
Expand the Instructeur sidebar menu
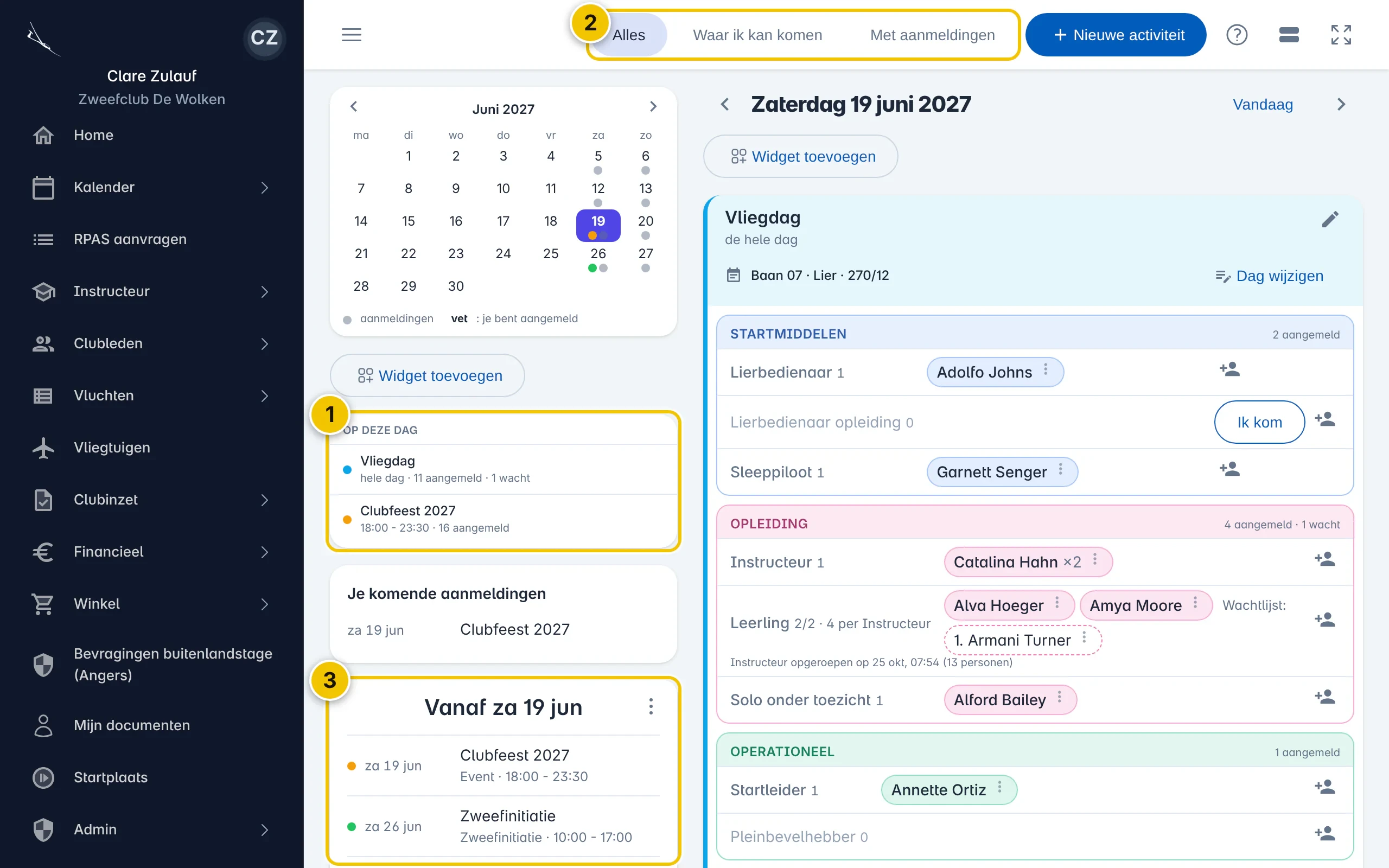pos(265,292)
